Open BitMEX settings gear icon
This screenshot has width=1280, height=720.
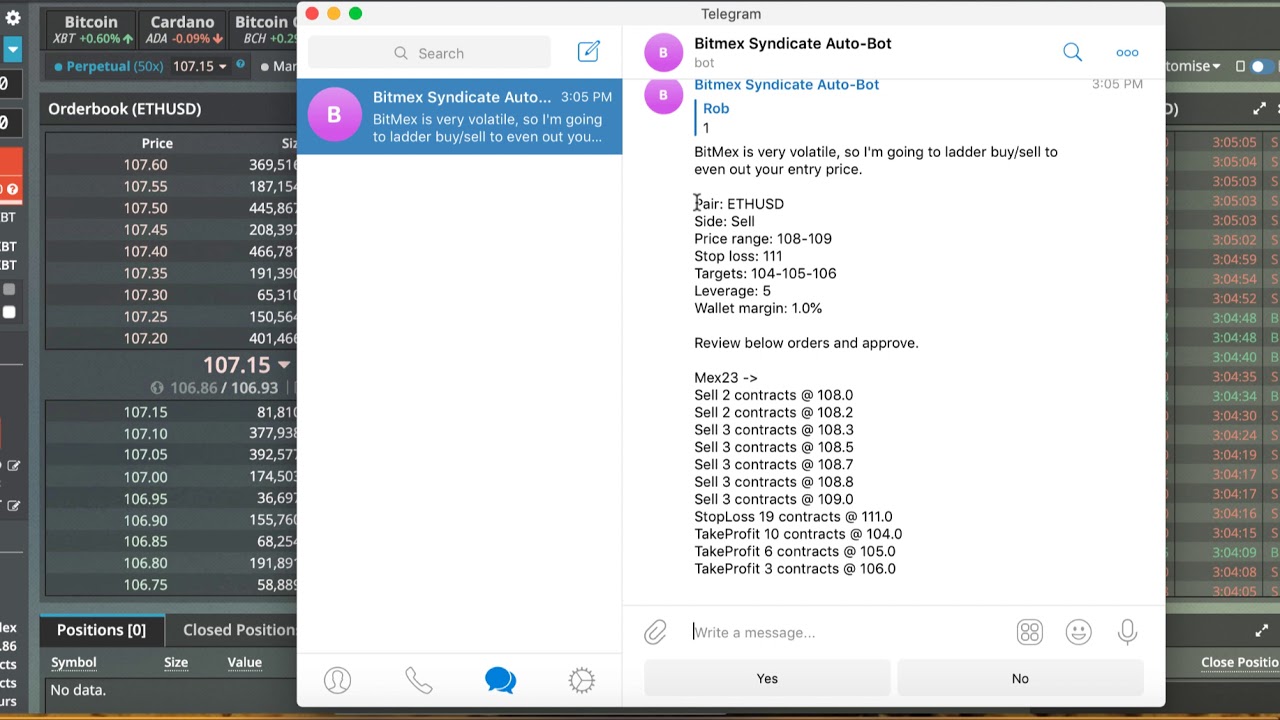[13, 18]
